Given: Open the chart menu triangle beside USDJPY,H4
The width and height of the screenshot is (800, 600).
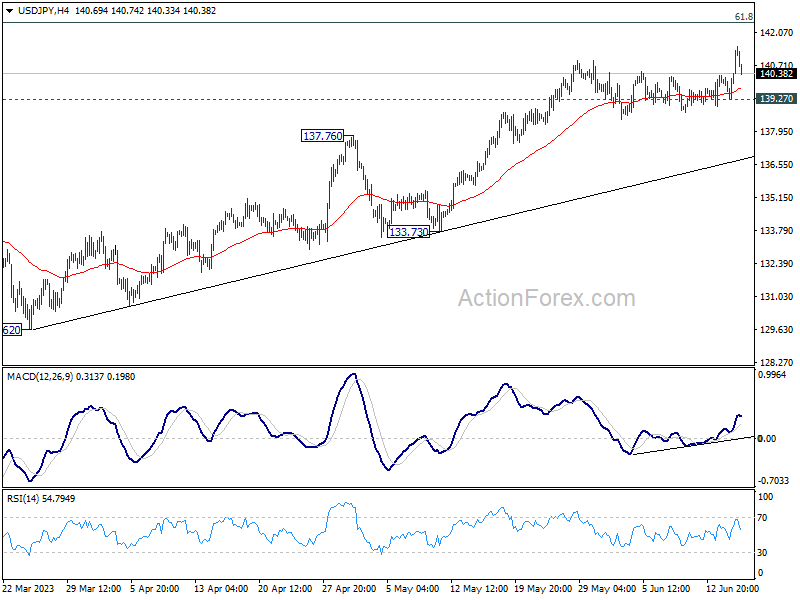Looking at the screenshot, I should pyautogui.click(x=10, y=11).
